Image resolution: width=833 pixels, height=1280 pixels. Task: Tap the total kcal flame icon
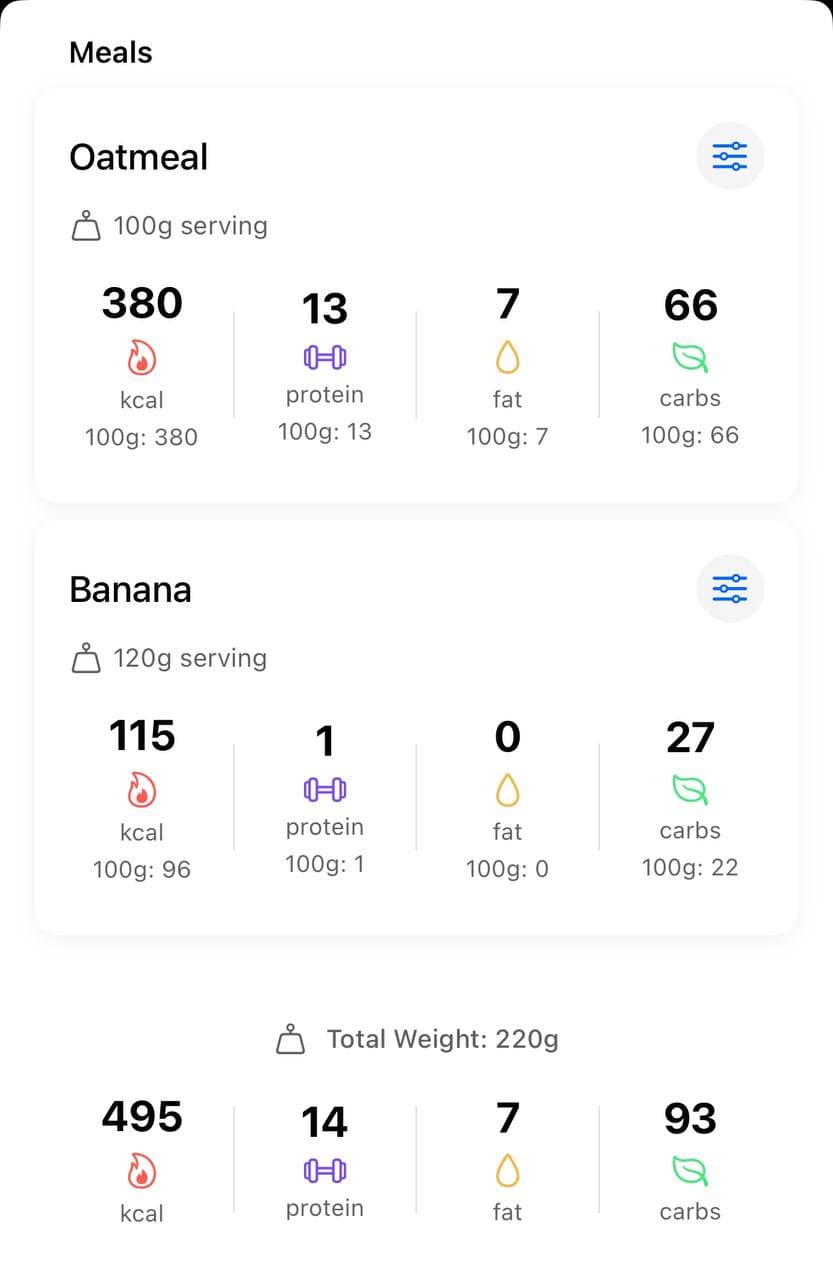click(x=142, y=1172)
